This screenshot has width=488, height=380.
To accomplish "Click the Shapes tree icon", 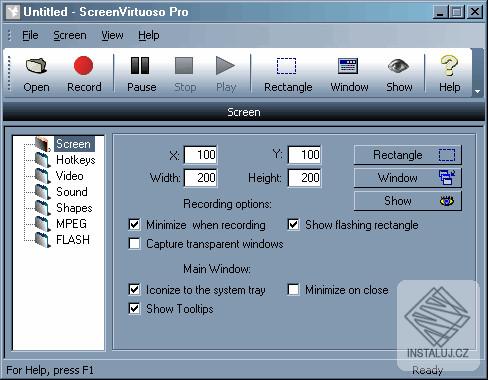I will pyautogui.click(x=43, y=208).
